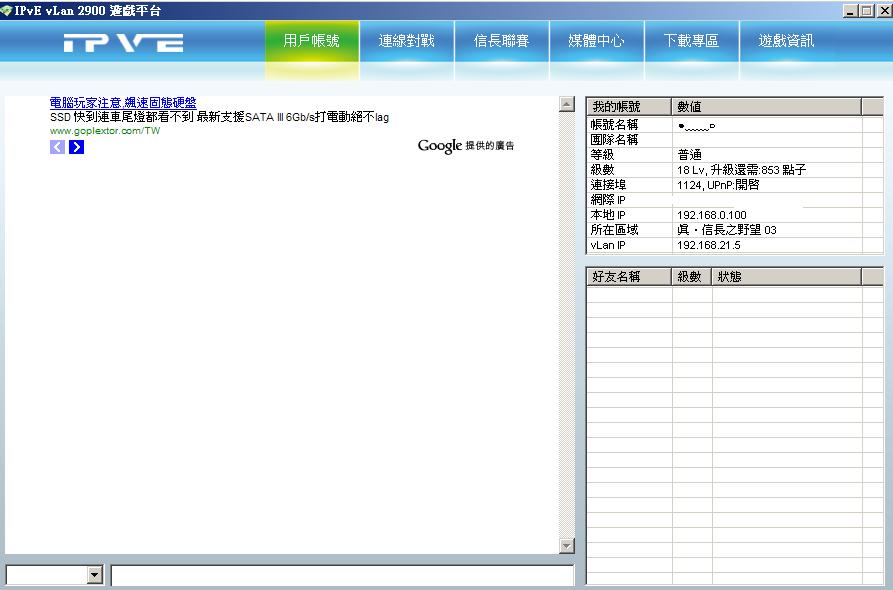The image size is (893, 590).
Task: Click the scroll up arrow of the ad panel
Action: 567,104
